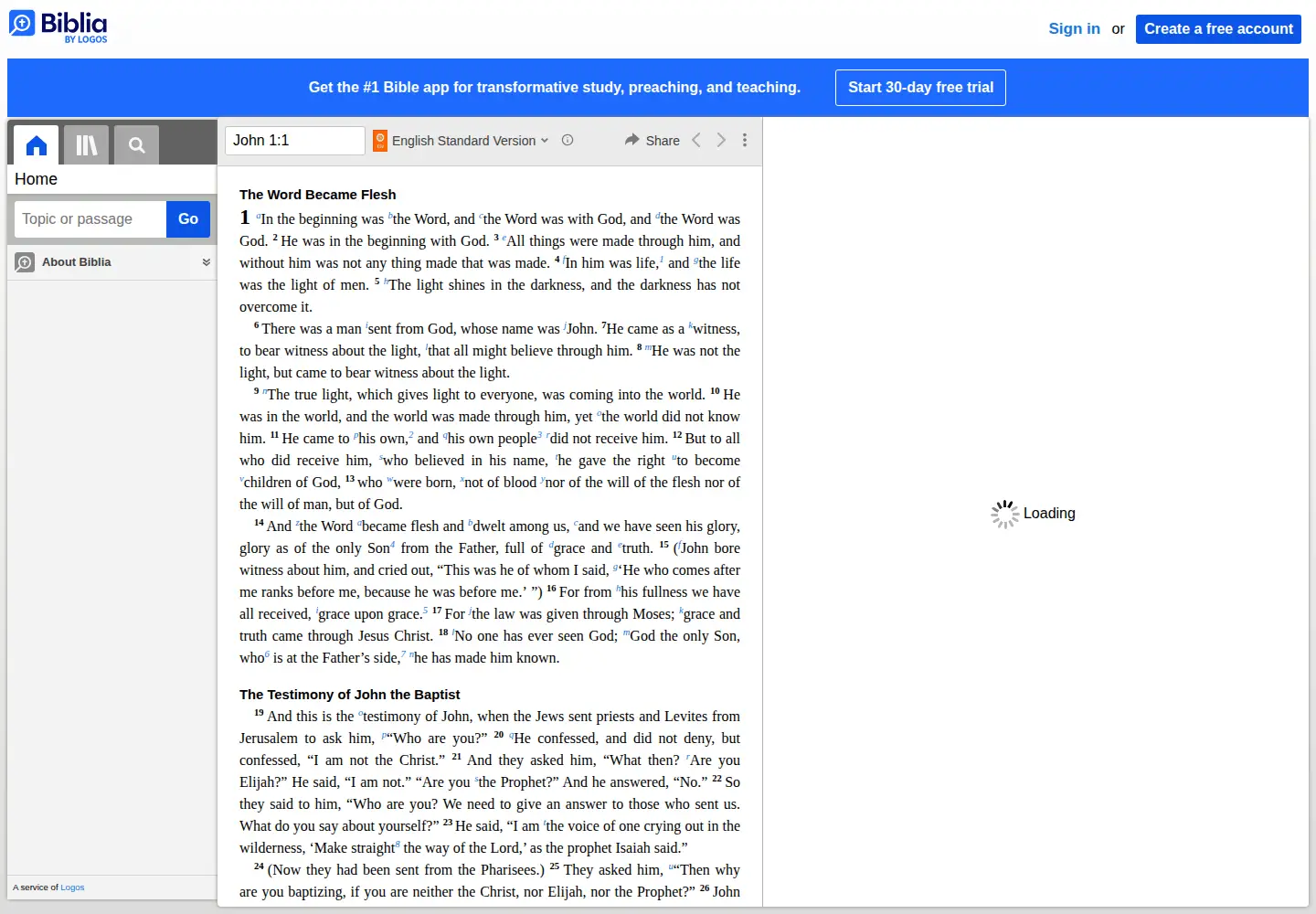
Task: Click the large chapter number 1
Action: pyautogui.click(x=245, y=218)
